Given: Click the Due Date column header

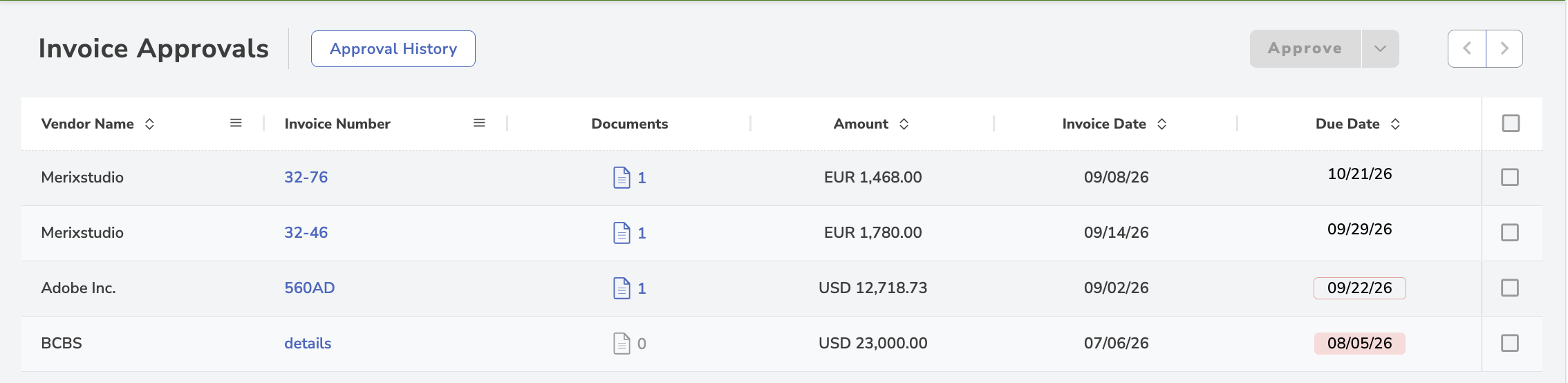Looking at the screenshot, I should click(1347, 124).
